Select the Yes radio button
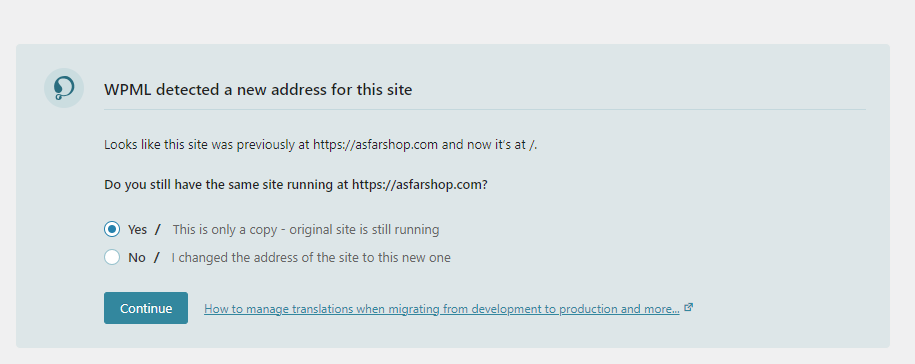 point(112,229)
